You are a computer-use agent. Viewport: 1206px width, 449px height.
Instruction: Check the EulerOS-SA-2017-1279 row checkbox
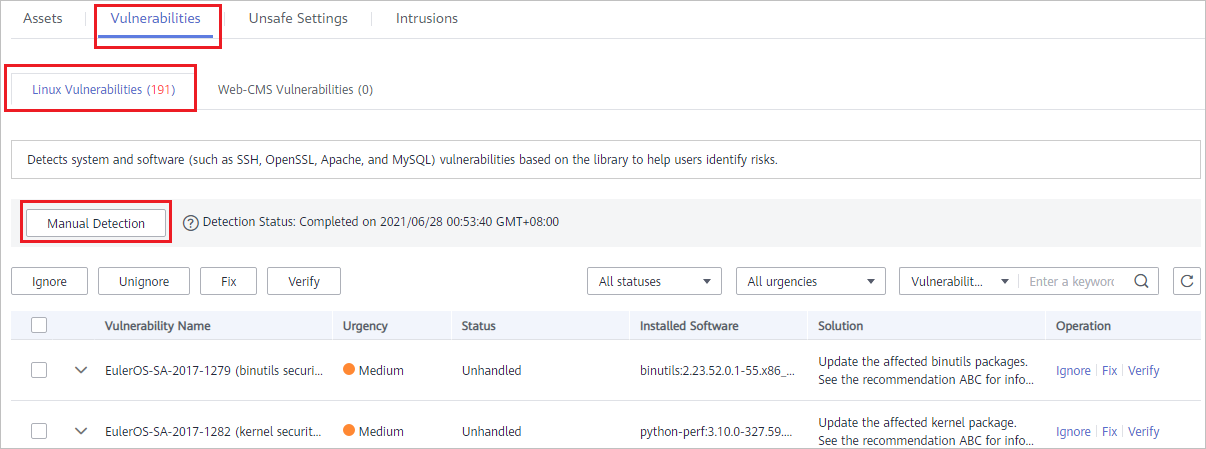point(40,370)
